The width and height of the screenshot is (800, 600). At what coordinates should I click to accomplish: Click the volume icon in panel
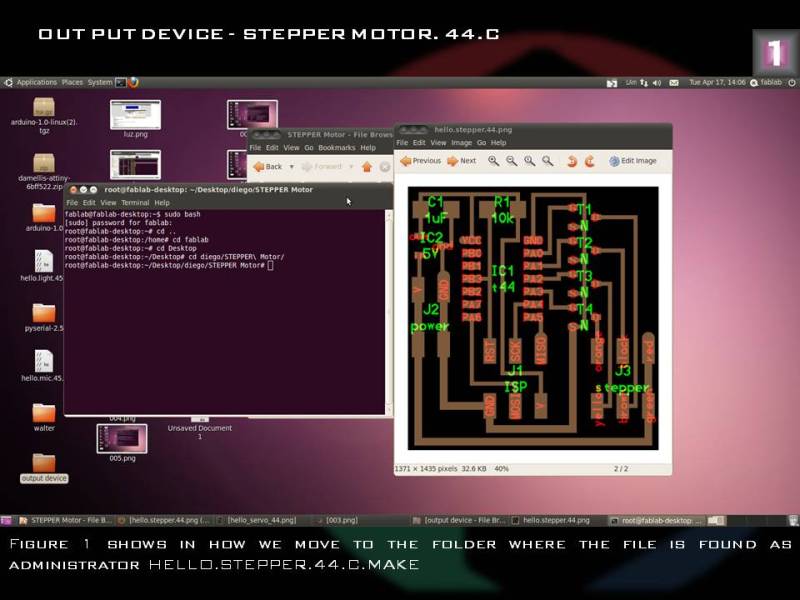pyautogui.click(x=657, y=83)
